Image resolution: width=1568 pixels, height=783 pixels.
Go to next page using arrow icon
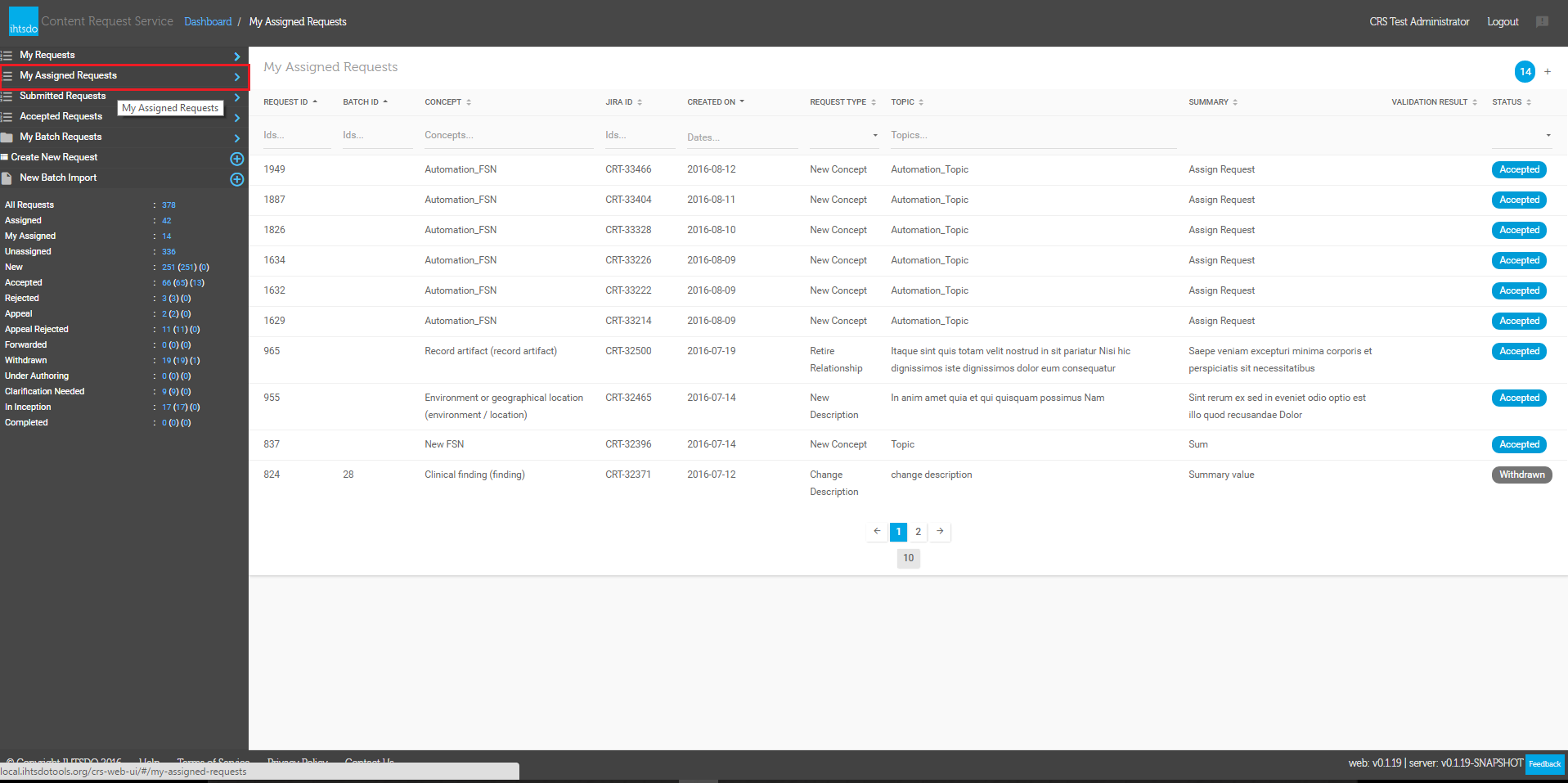click(940, 532)
